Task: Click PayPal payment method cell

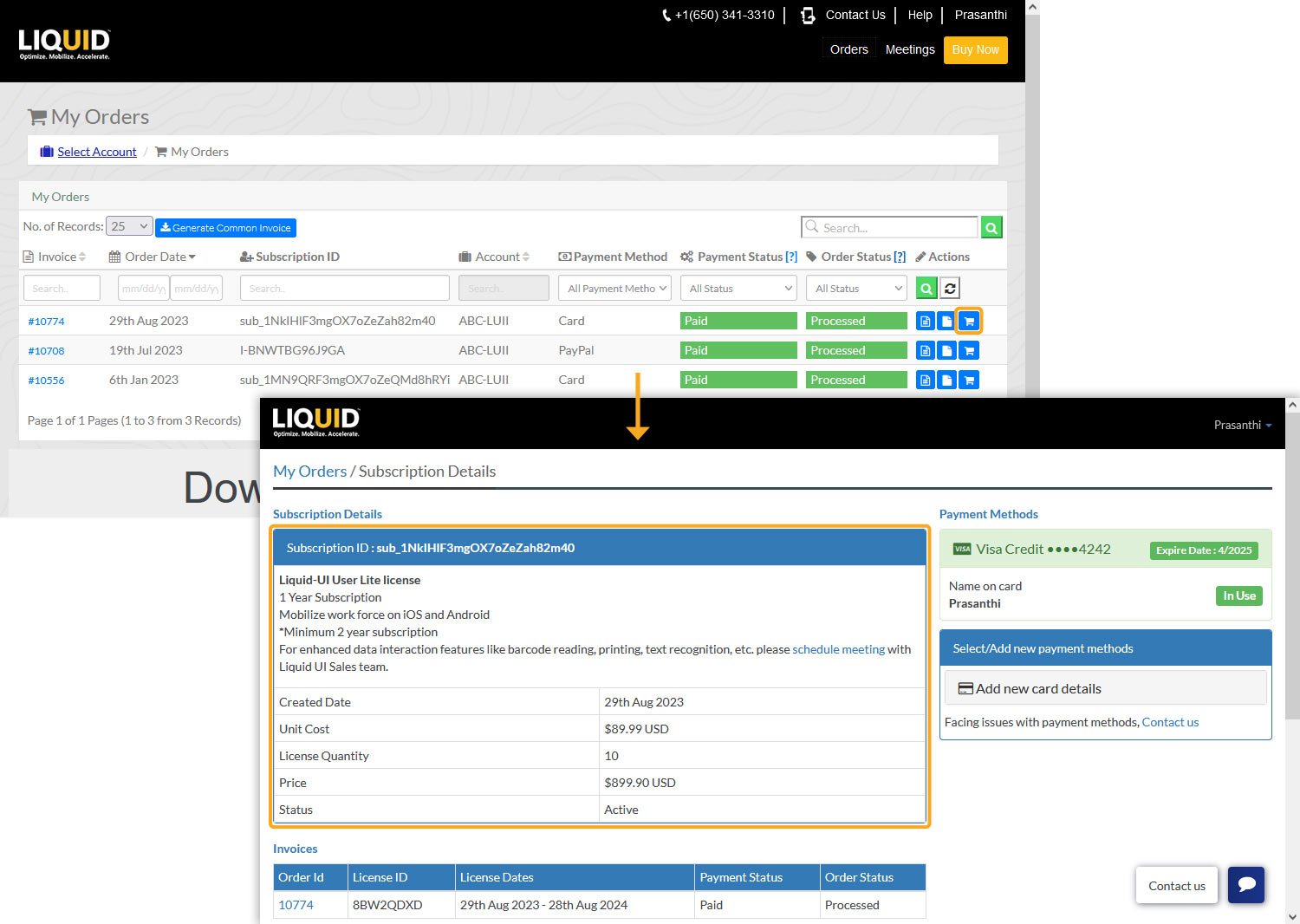Action: [x=576, y=350]
